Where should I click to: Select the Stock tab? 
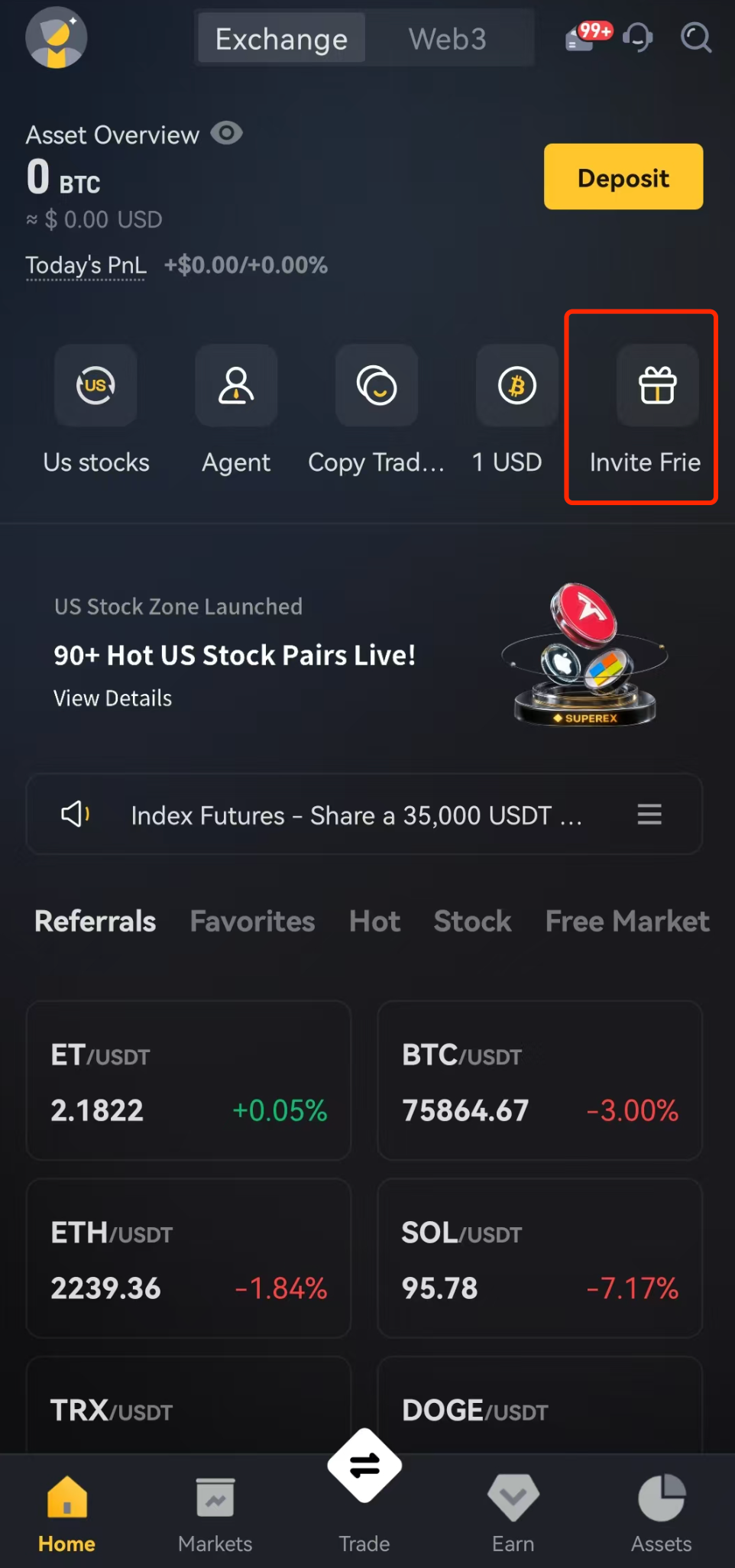[472, 921]
